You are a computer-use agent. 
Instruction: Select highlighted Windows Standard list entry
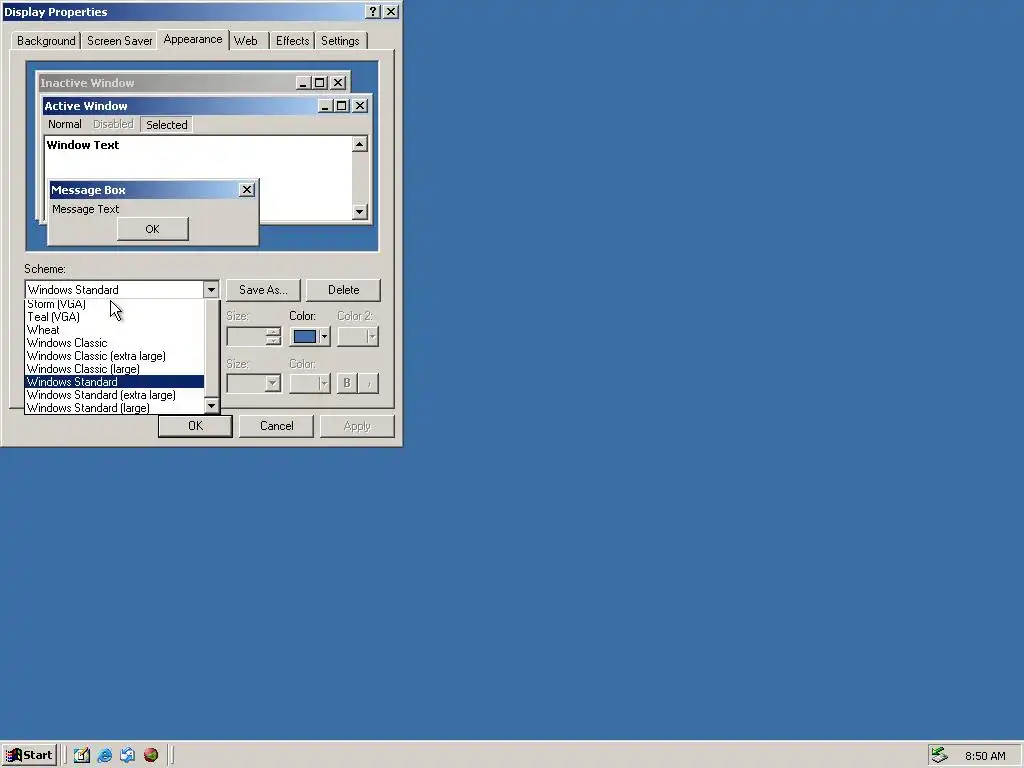[114, 382]
